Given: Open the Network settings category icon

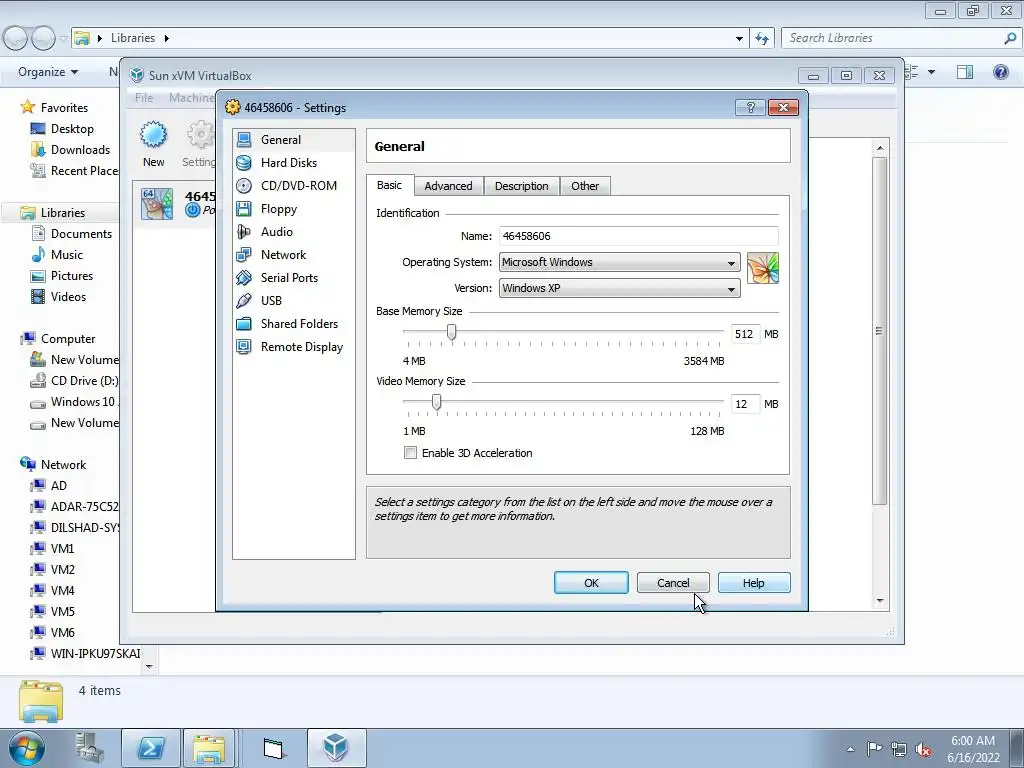Looking at the screenshot, I should pyautogui.click(x=244, y=255).
